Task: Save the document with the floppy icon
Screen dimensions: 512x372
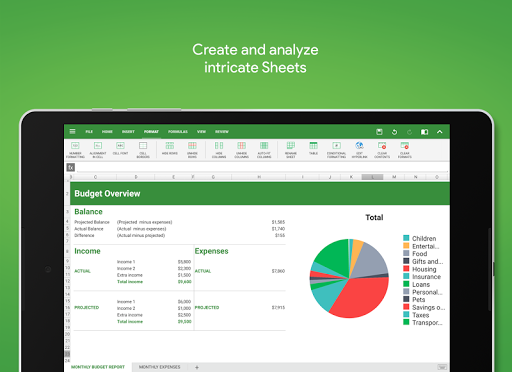Action: [x=379, y=132]
